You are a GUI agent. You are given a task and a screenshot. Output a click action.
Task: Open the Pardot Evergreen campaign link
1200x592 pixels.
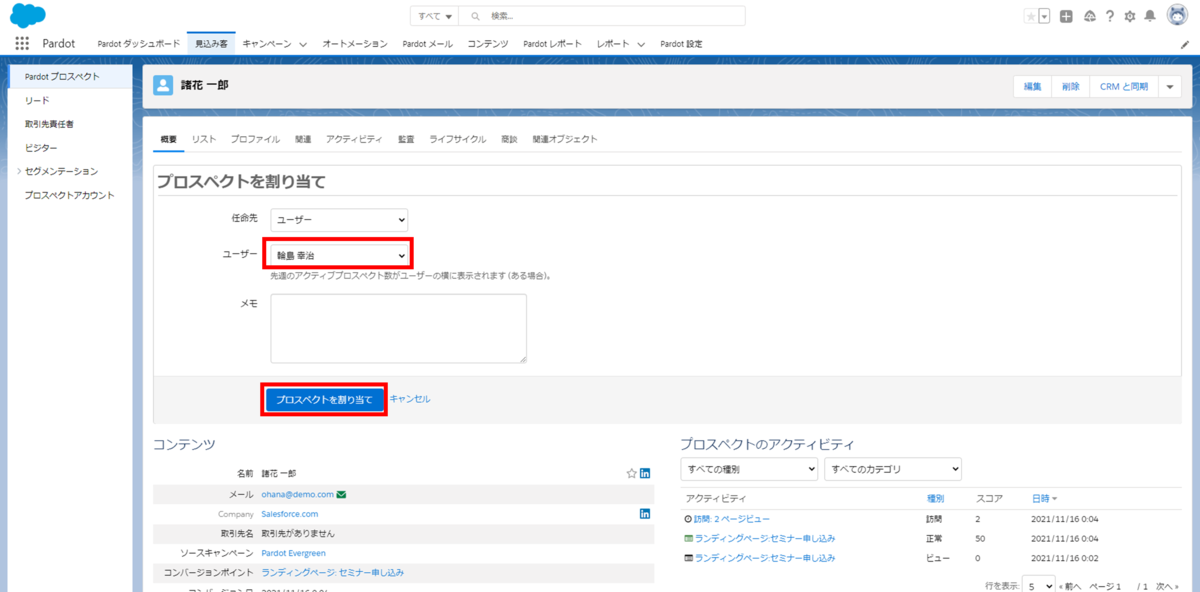tap(293, 553)
